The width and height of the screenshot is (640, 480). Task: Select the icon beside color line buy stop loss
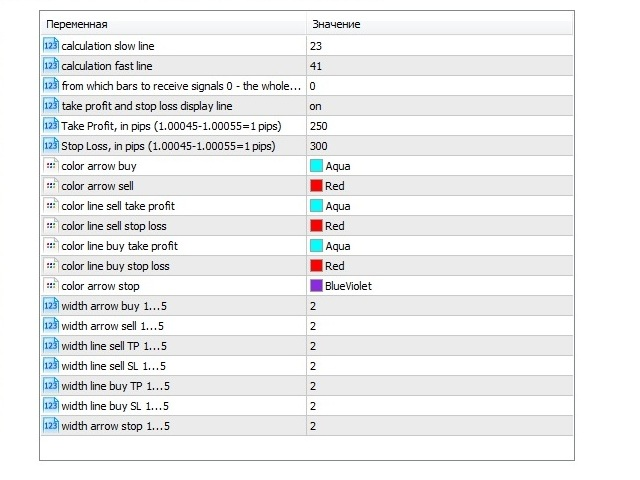51,265
